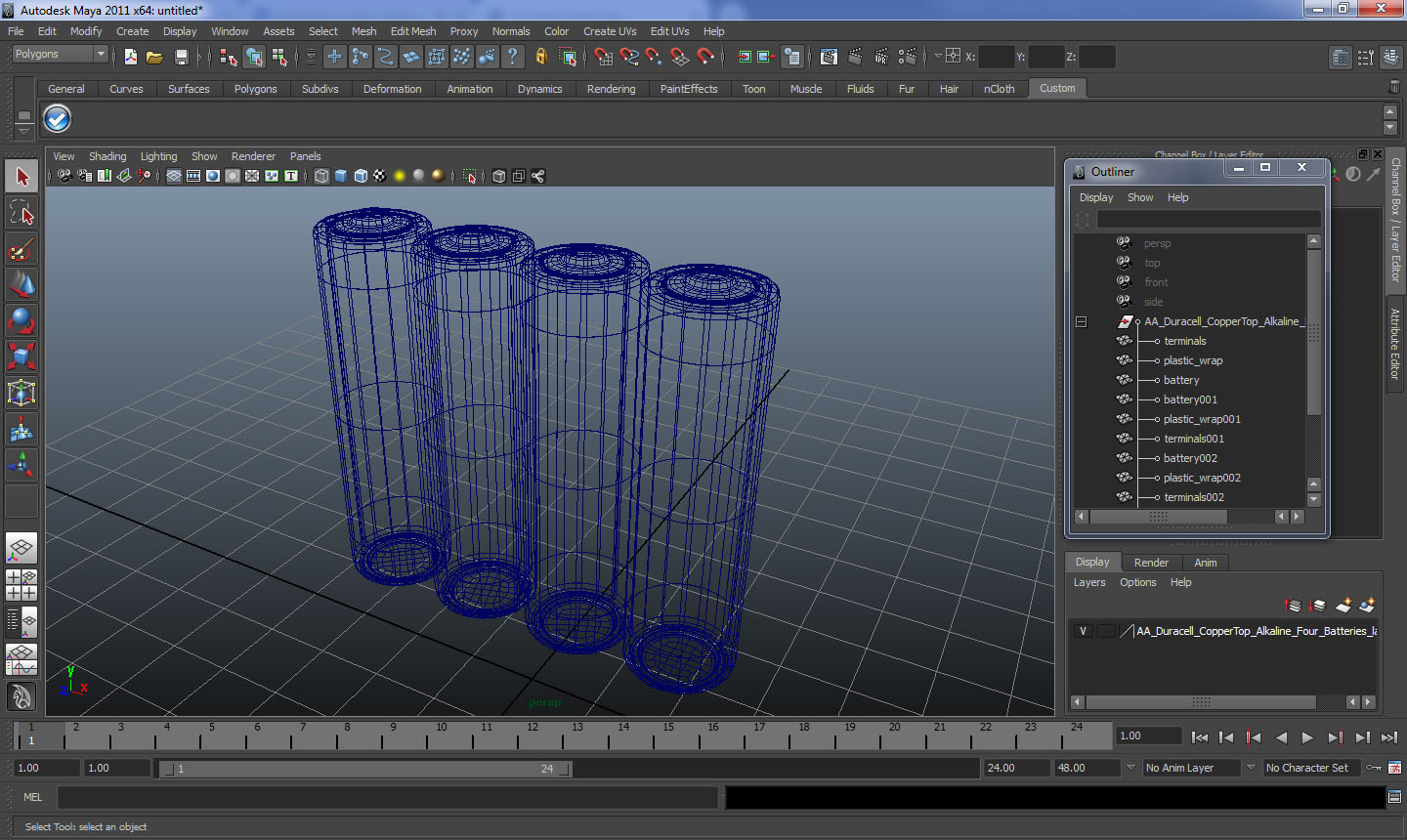The width and height of the screenshot is (1407, 840).
Task: Open the Render View window icon
Action: click(x=829, y=57)
